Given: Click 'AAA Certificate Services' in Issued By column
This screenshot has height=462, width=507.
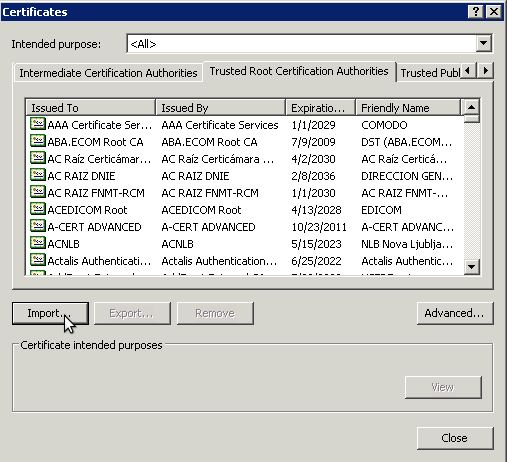Looking at the screenshot, I should pyautogui.click(x=220, y=125).
